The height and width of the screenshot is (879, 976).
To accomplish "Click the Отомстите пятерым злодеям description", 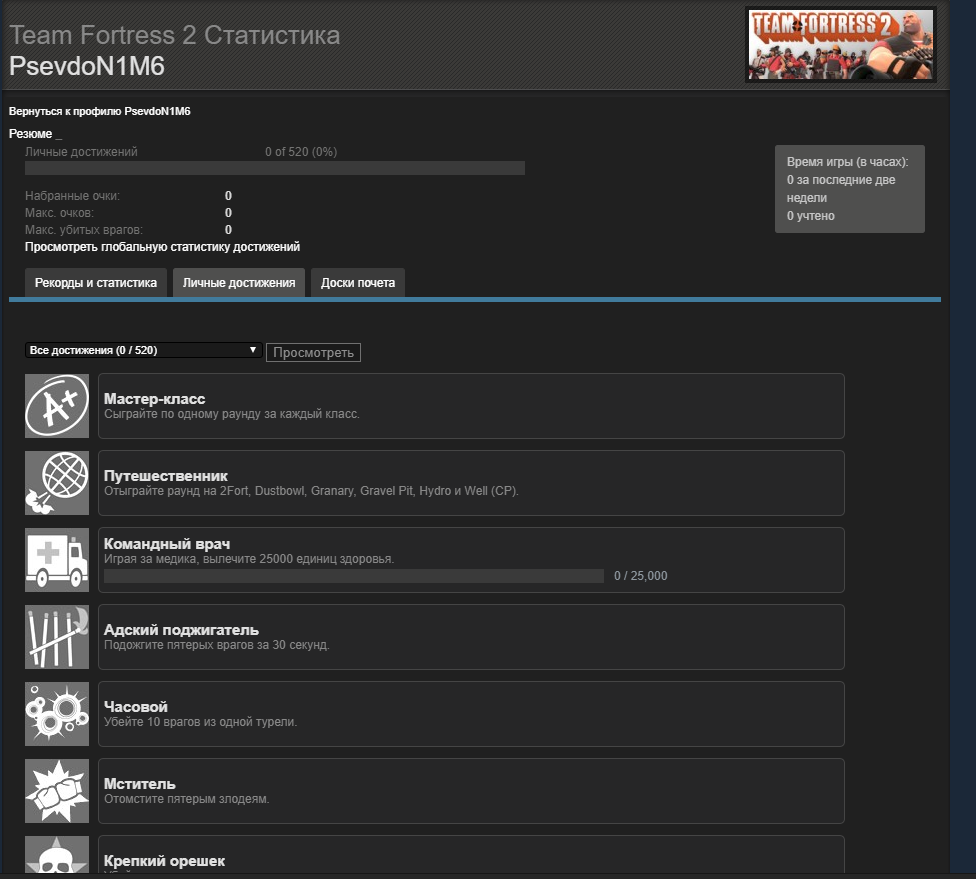I will 187,799.
